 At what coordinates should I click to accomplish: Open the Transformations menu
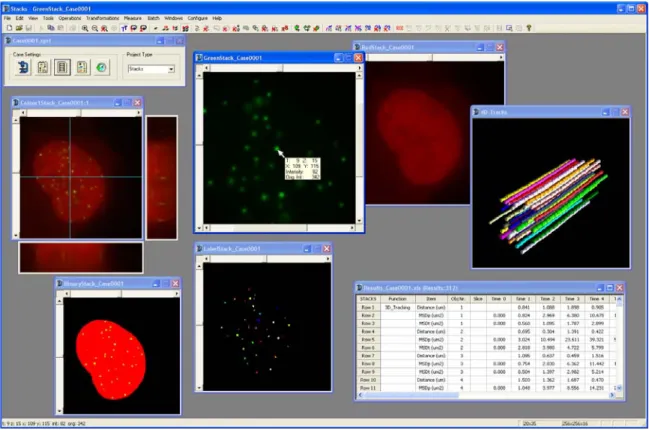tap(103, 18)
